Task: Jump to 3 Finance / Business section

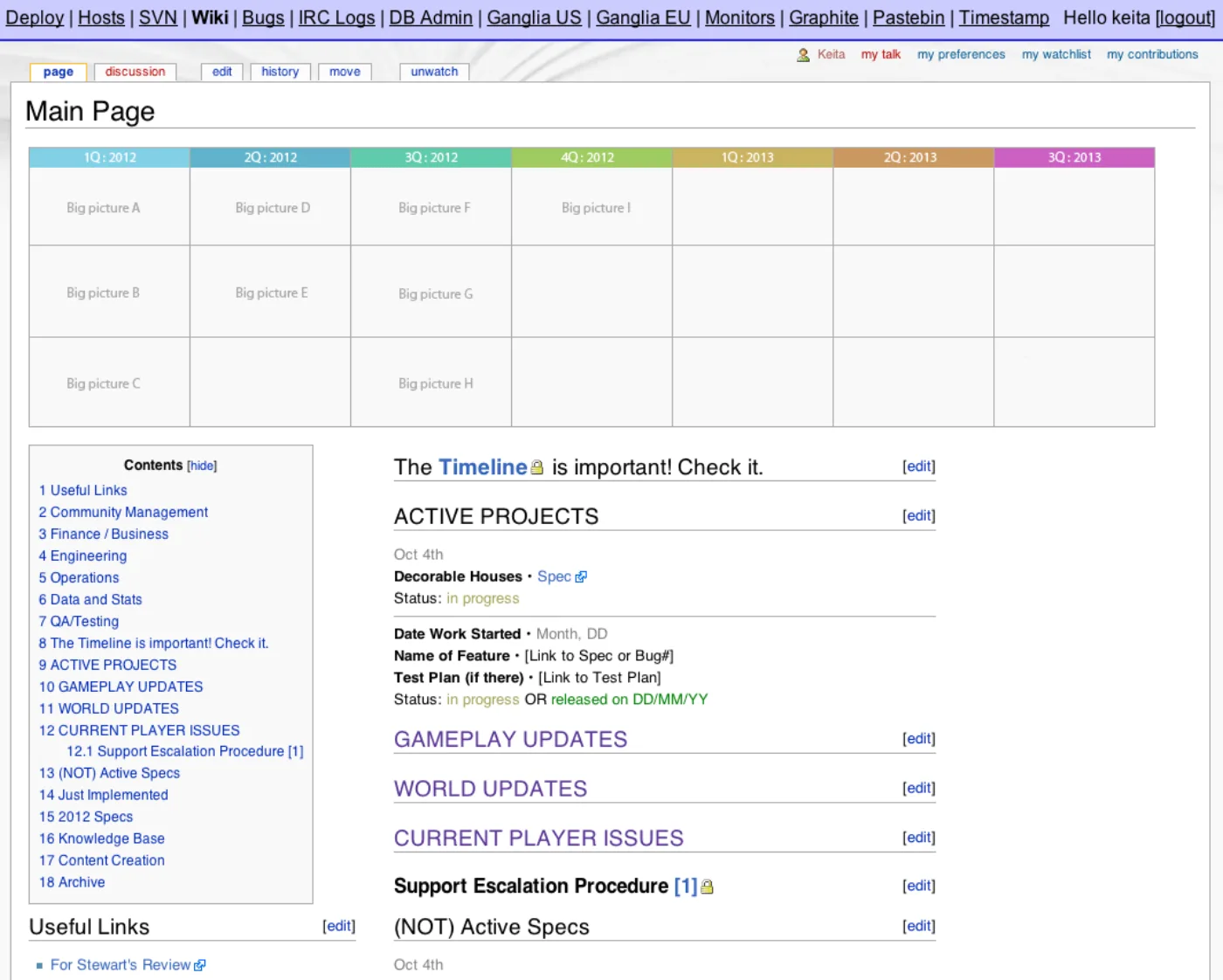Action: [103, 535]
